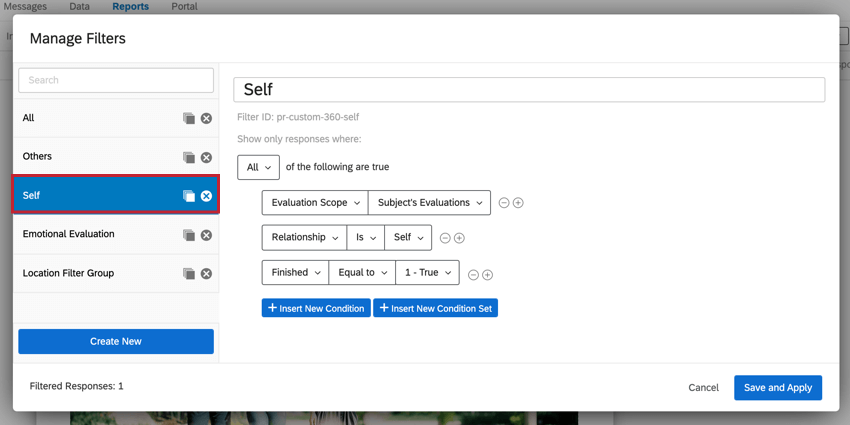Click the filter Search field

pos(116,80)
